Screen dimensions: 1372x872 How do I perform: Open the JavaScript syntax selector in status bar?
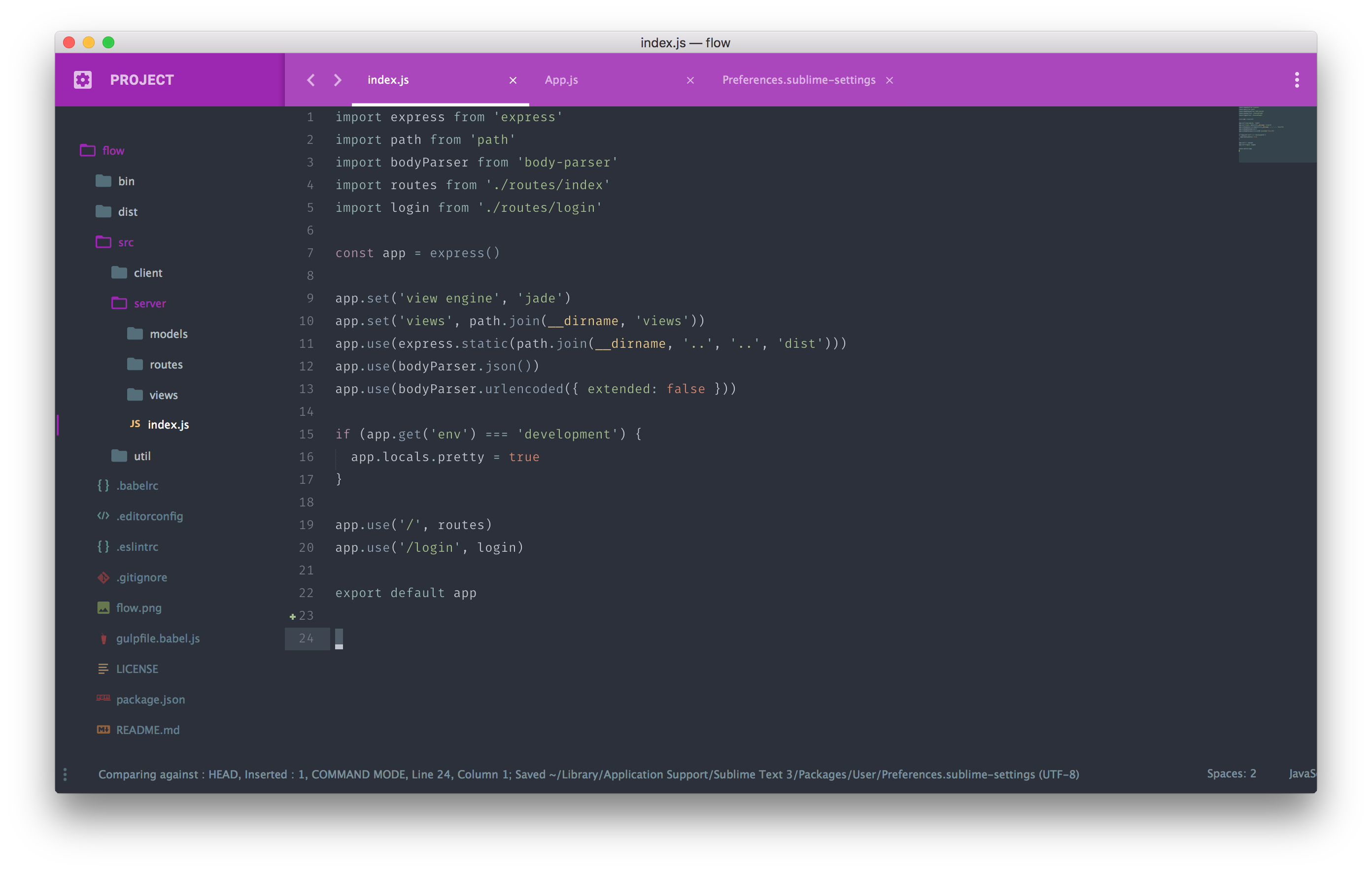pos(1303,773)
